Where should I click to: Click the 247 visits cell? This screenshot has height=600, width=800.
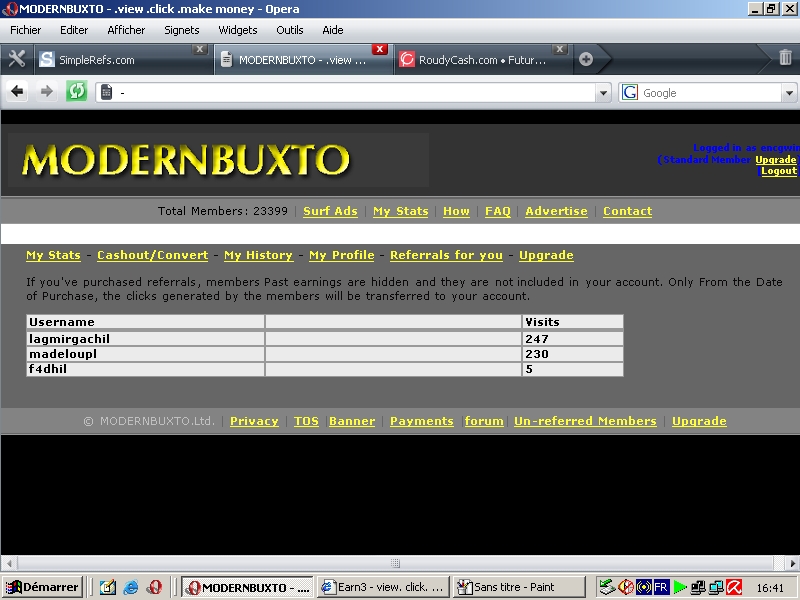(x=572, y=339)
